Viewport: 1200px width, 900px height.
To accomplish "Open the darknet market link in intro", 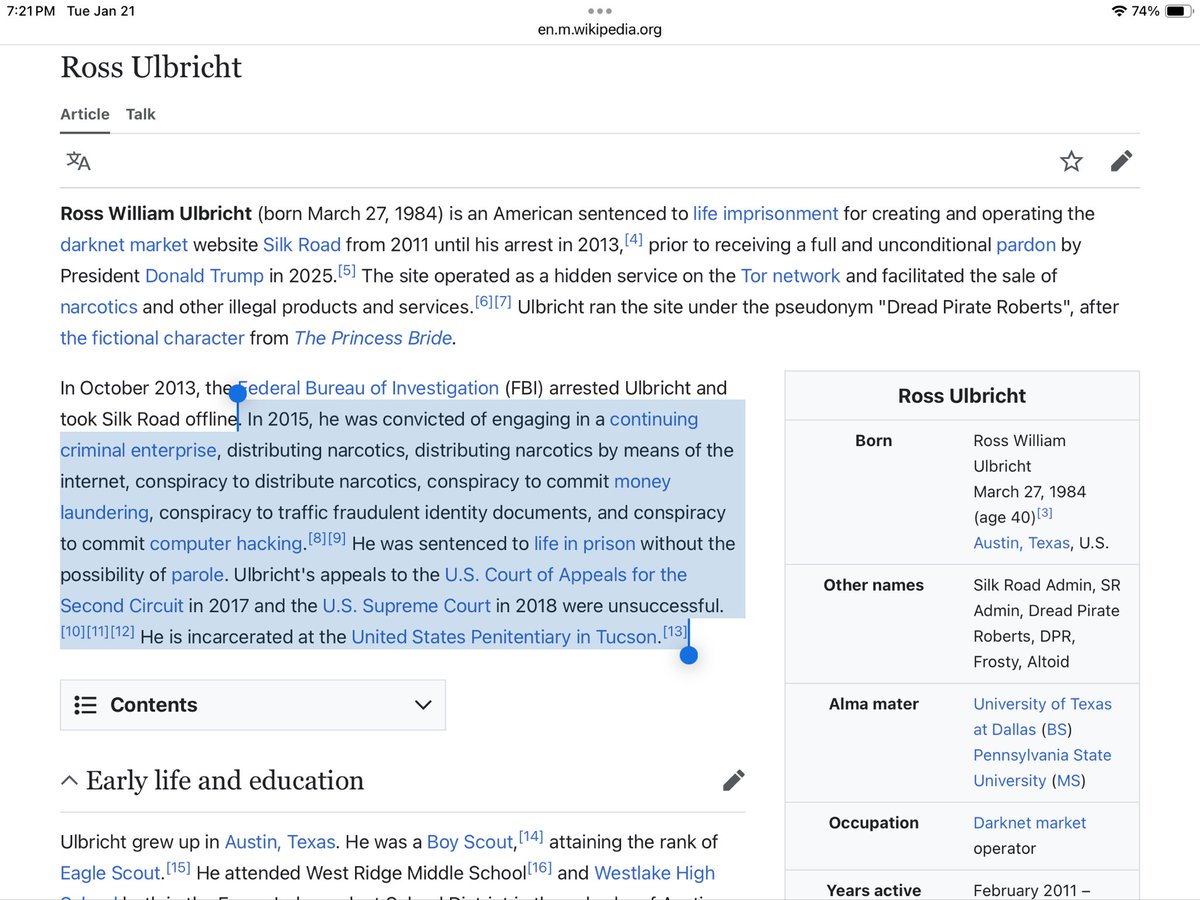I will (x=124, y=244).
